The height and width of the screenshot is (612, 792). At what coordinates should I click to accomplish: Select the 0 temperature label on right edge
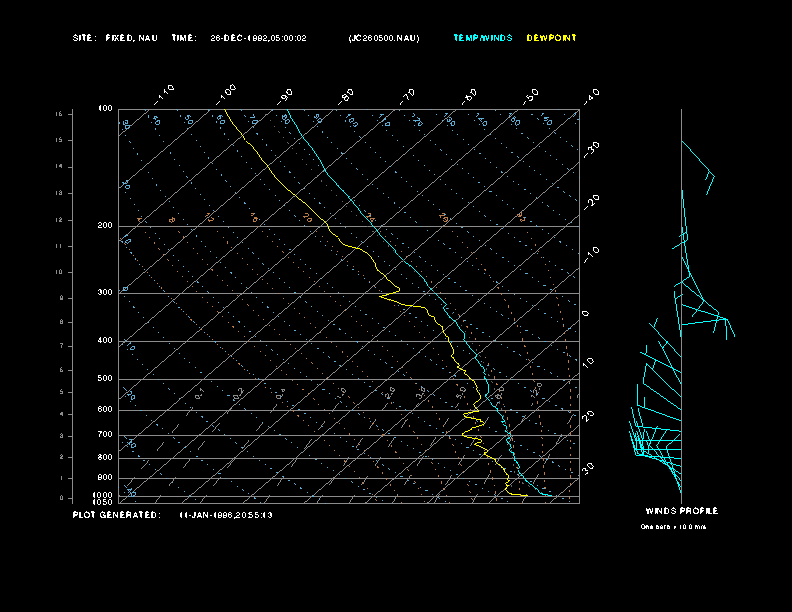click(586, 314)
